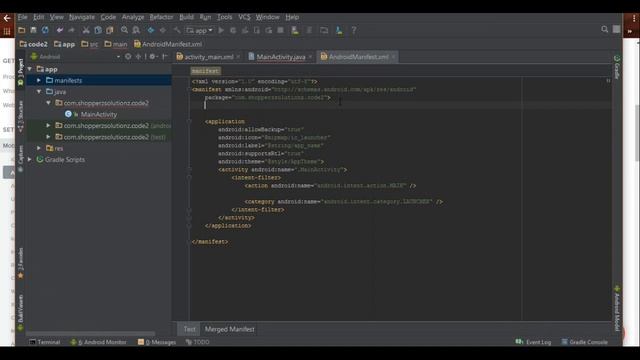Image resolution: width=640 pixels, height=360 pixels.
Task: Click the green Run play icon
Action: pyautogui.click(x=221, y=30)
